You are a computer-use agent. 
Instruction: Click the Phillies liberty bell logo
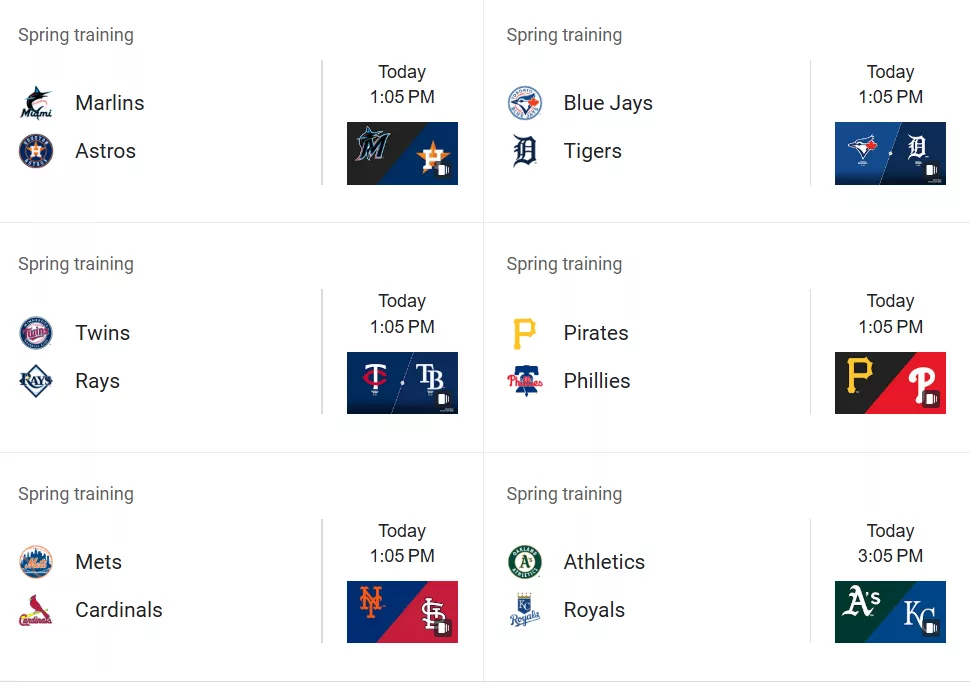[x=525, y=381]
